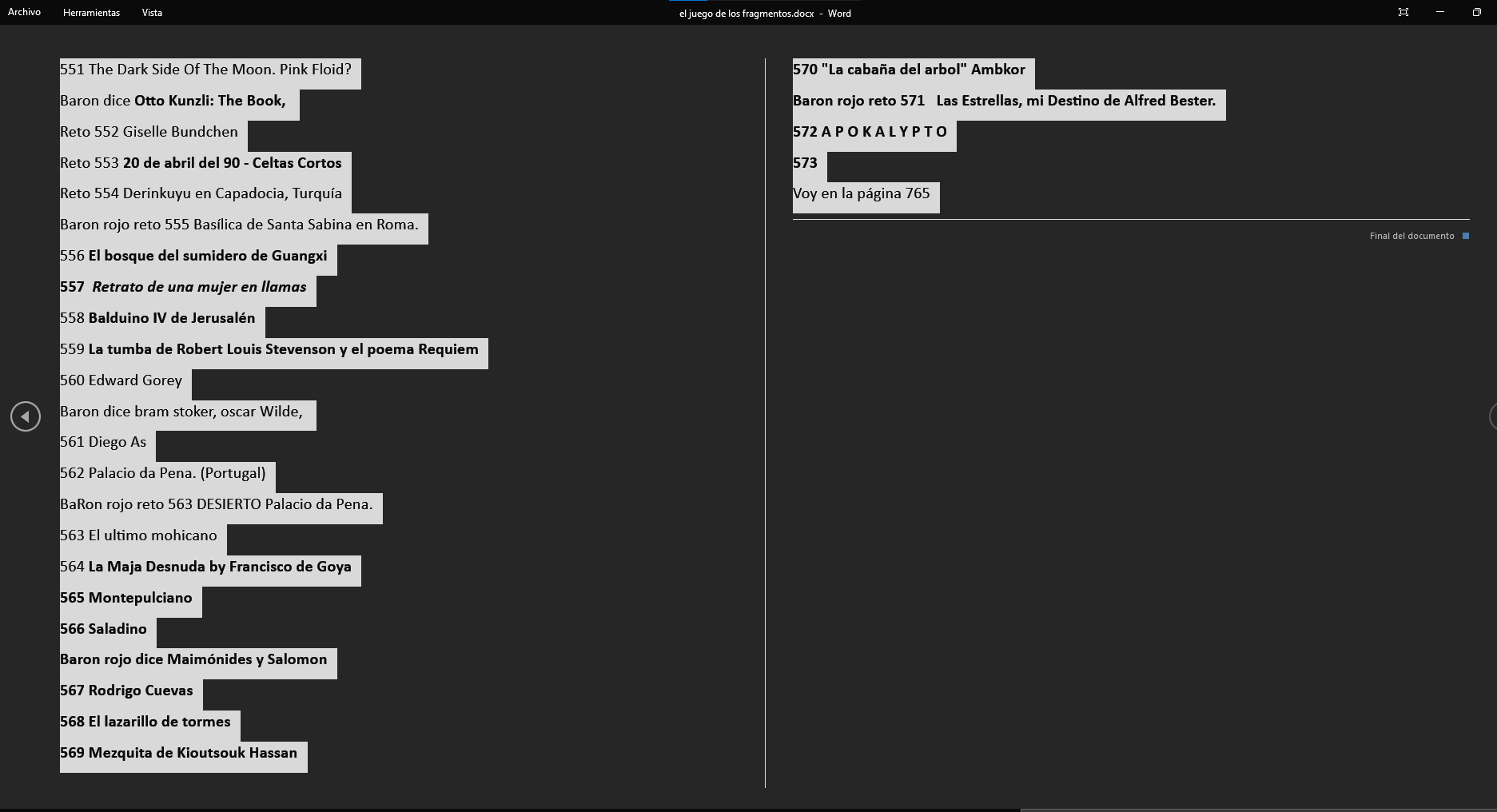This screenshot has height=812, width=1497.
Task: Click the bottom horizontal scrollbar thumb
Action: tap(1257, 809)
